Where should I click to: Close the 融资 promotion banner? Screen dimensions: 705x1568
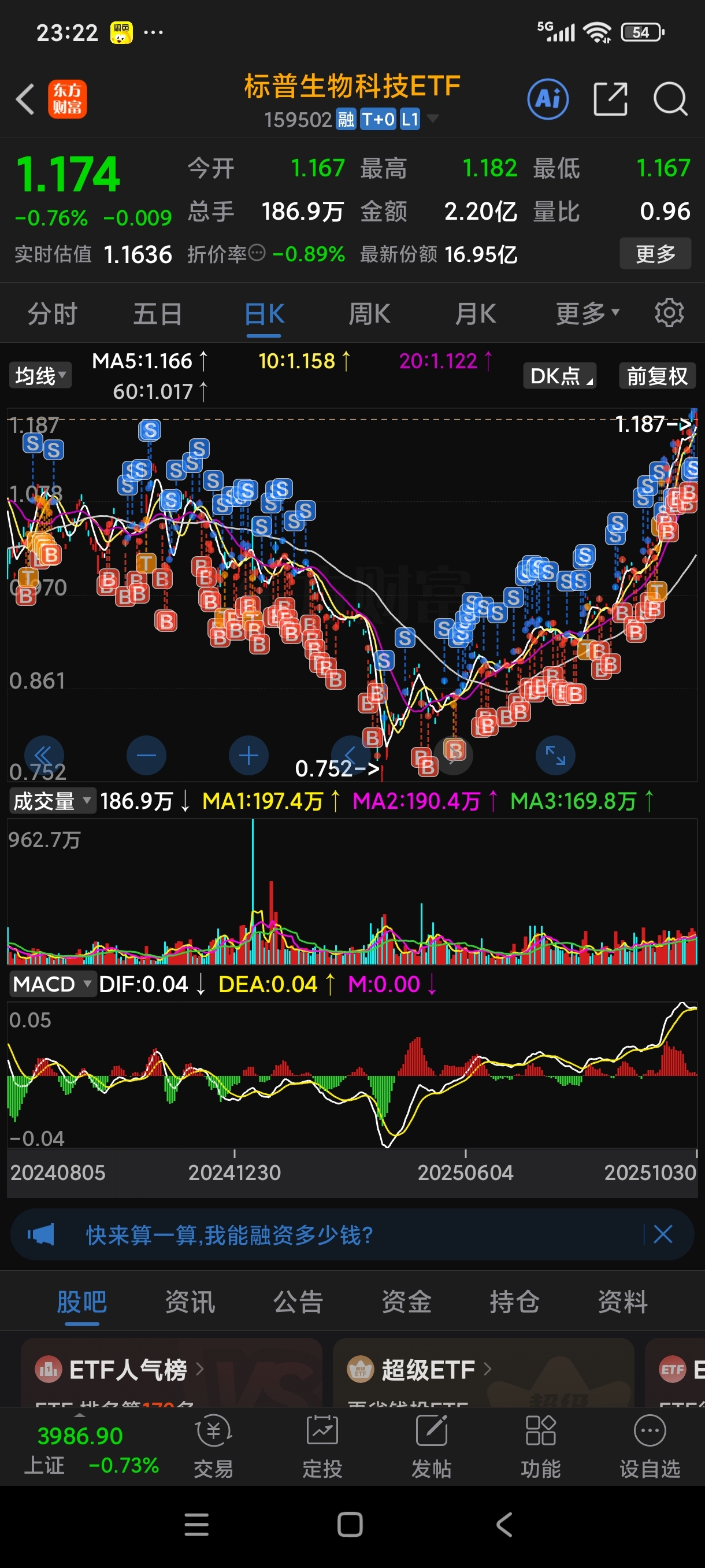pyautogui.click(x=662, y=1234)
